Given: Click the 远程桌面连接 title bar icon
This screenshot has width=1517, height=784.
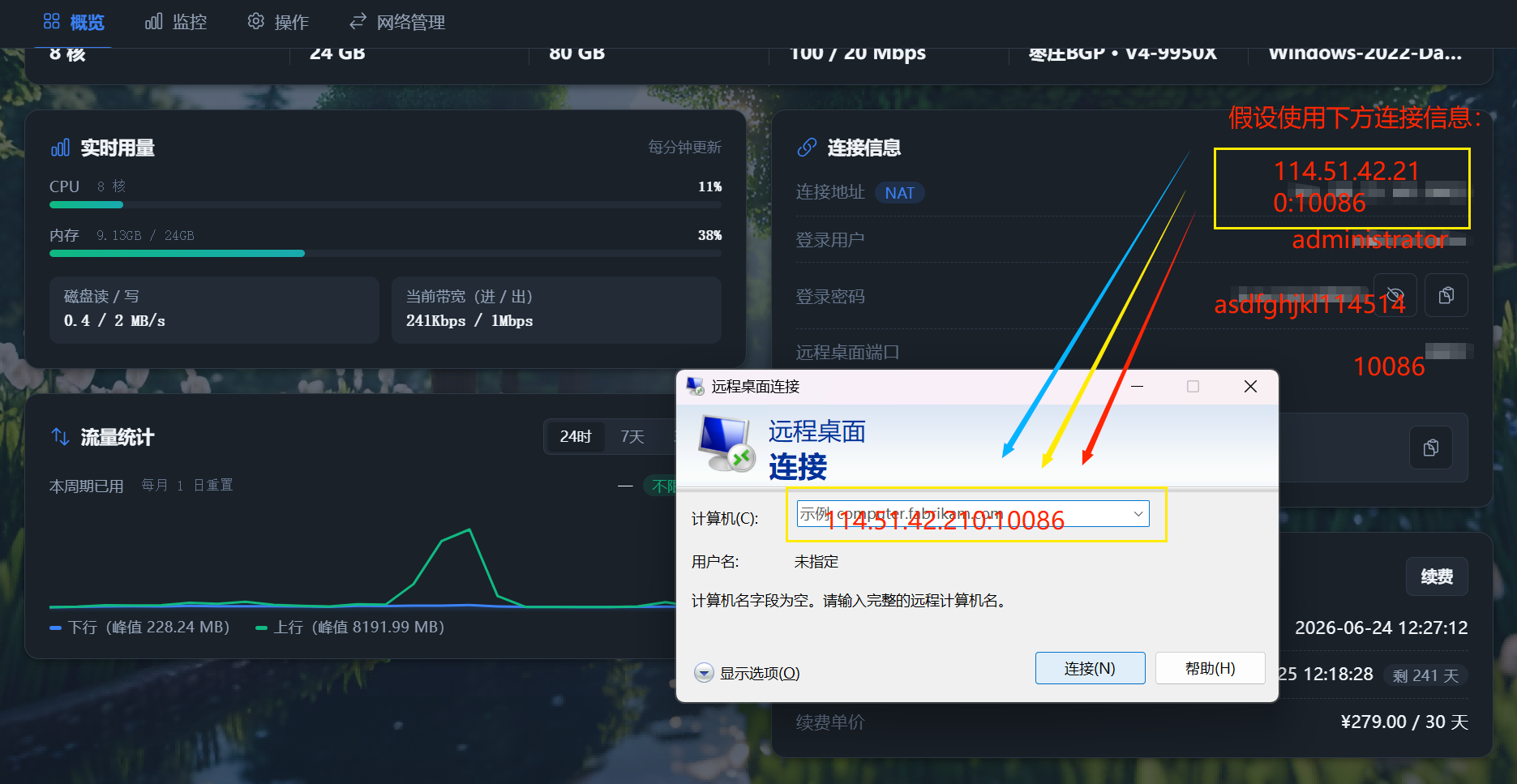Looking at the screenshot, I should [695, 387].
